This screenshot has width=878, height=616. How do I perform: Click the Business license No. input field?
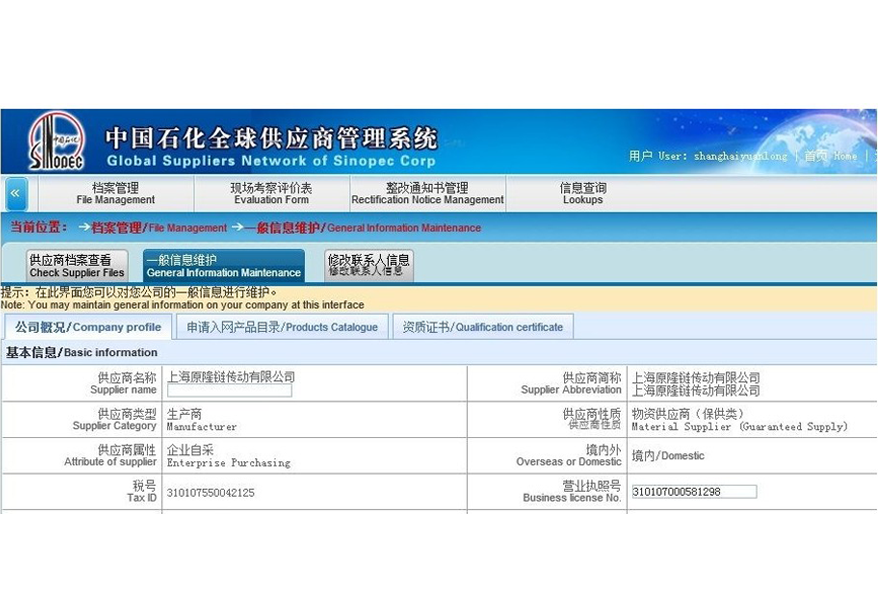click(694, 492)
